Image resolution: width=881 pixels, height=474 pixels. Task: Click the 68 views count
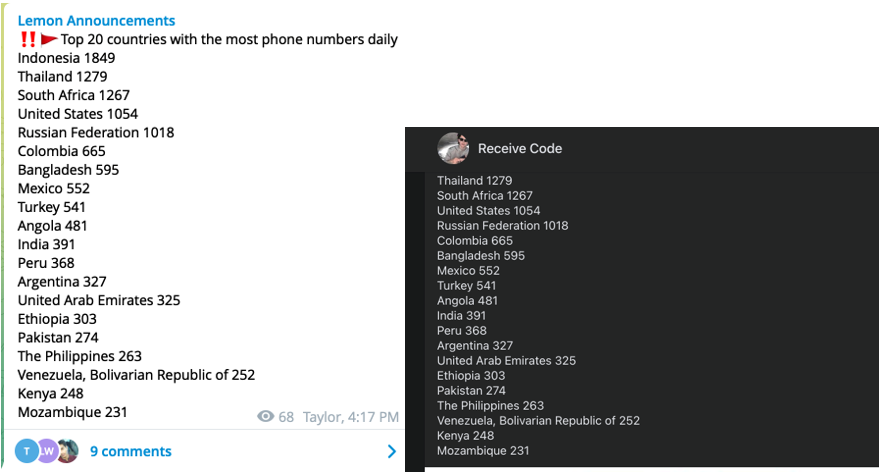coord(286,416)
